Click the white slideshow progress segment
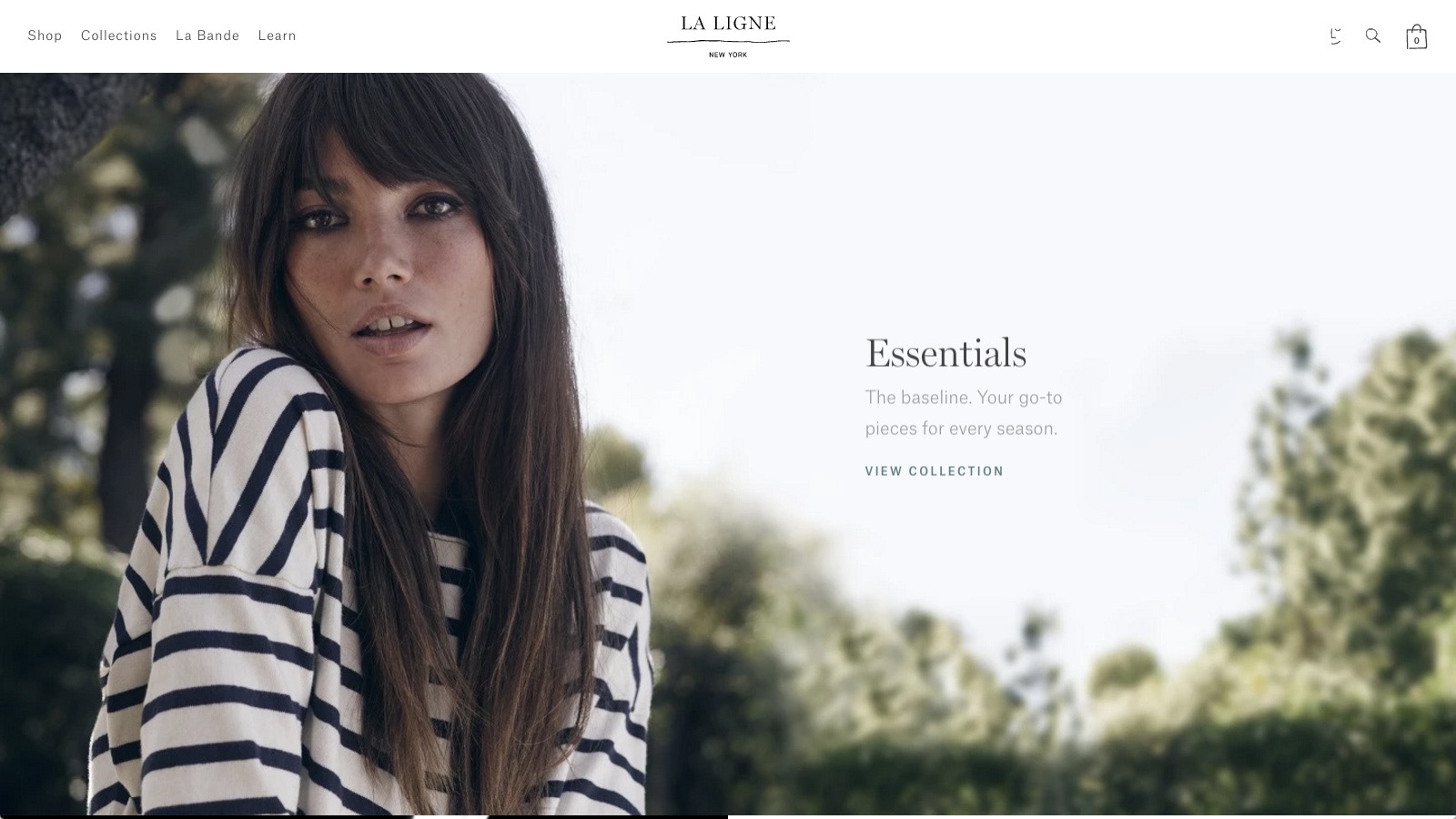Image resolution: width=1456 pixels, height=819 pixels. click(1092, 816)
